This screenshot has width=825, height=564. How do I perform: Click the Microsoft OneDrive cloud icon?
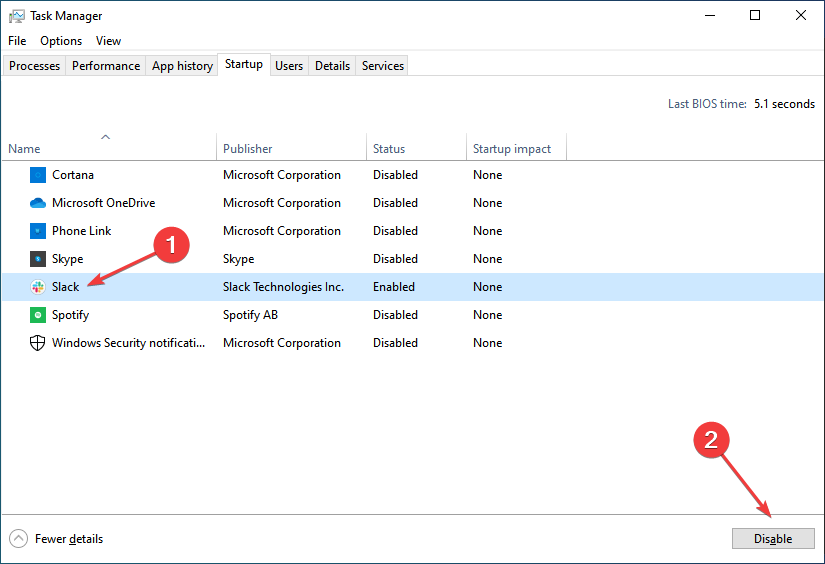click(38, 203)
